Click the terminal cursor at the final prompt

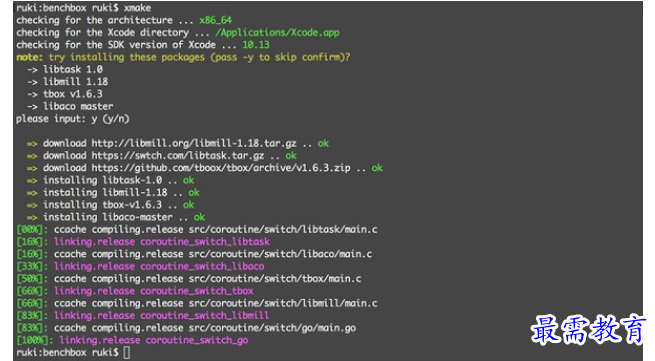click(126, 353)
